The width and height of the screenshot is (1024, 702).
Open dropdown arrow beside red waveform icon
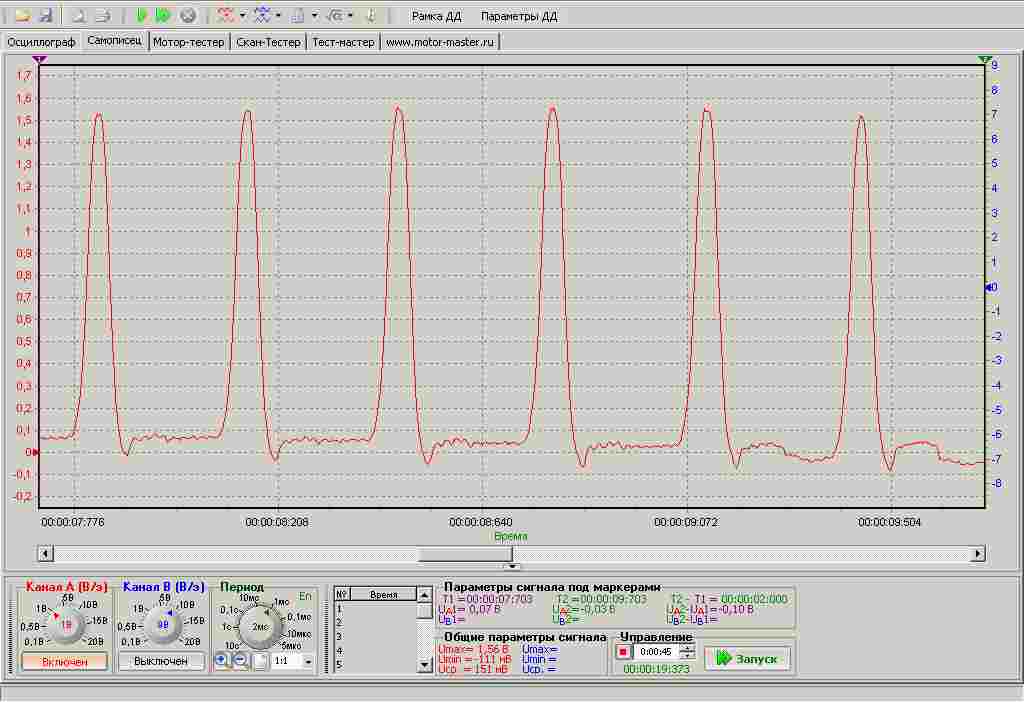point(243,16)
